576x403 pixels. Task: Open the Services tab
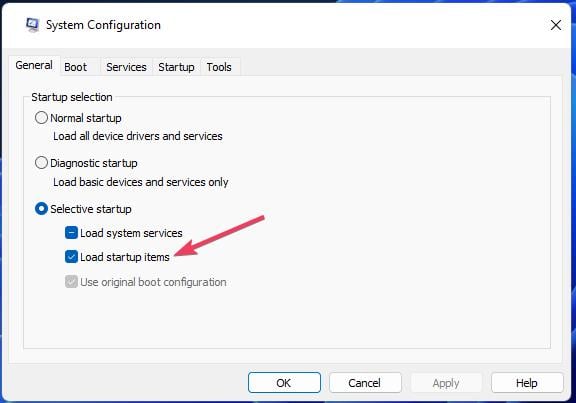126,67
